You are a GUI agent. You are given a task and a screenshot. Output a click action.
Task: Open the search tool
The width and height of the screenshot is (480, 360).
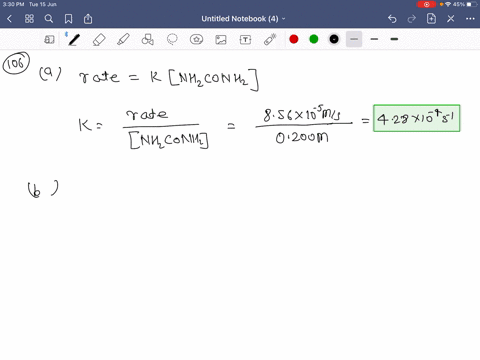[x=49, y=19]
